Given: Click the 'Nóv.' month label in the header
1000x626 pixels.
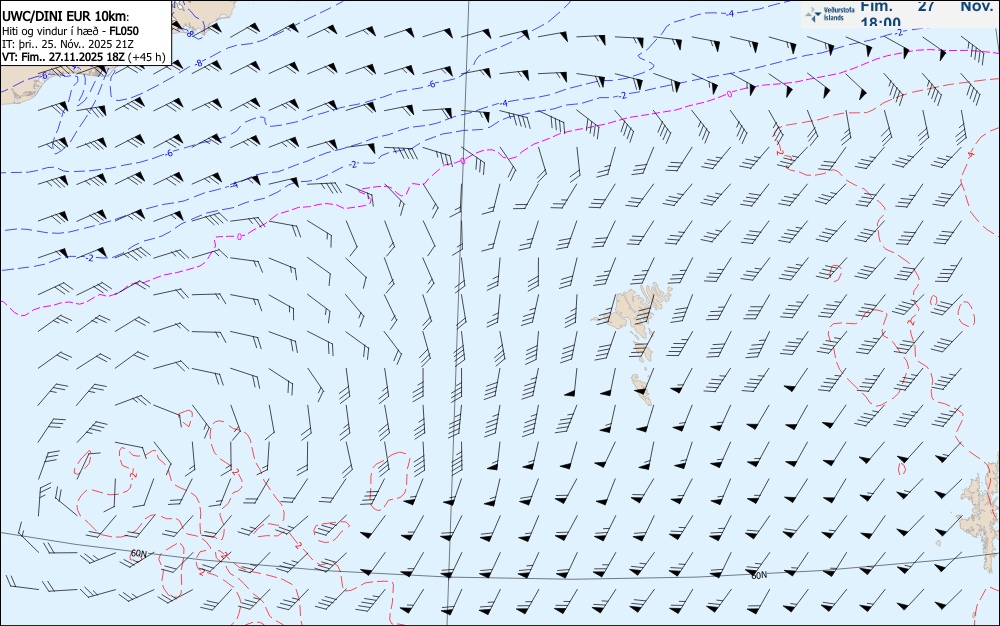Looking at the screenshot, I should pyautogui.click(x=976, y=6).
